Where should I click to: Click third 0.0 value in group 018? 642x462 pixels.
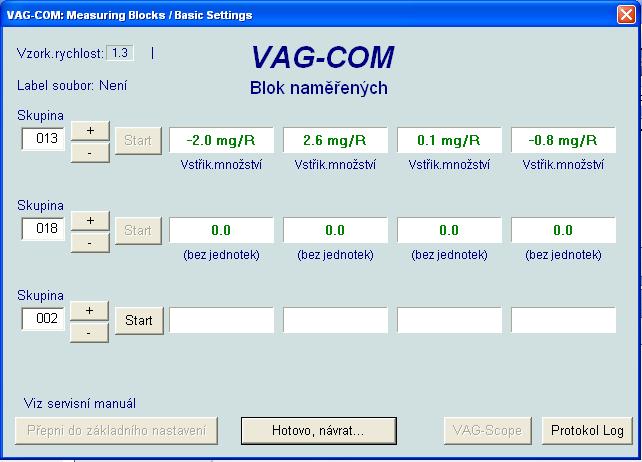(x=449, y=230)
